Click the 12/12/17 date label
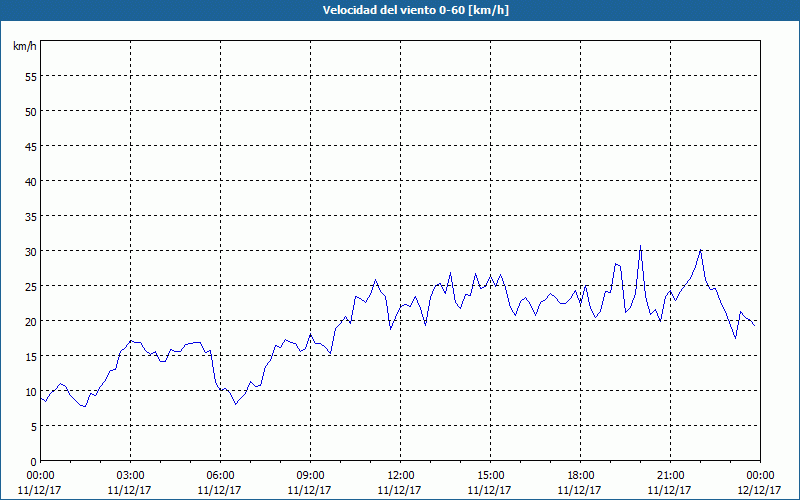The height and width of the screenshot is (500, 800). pos(759,490)
